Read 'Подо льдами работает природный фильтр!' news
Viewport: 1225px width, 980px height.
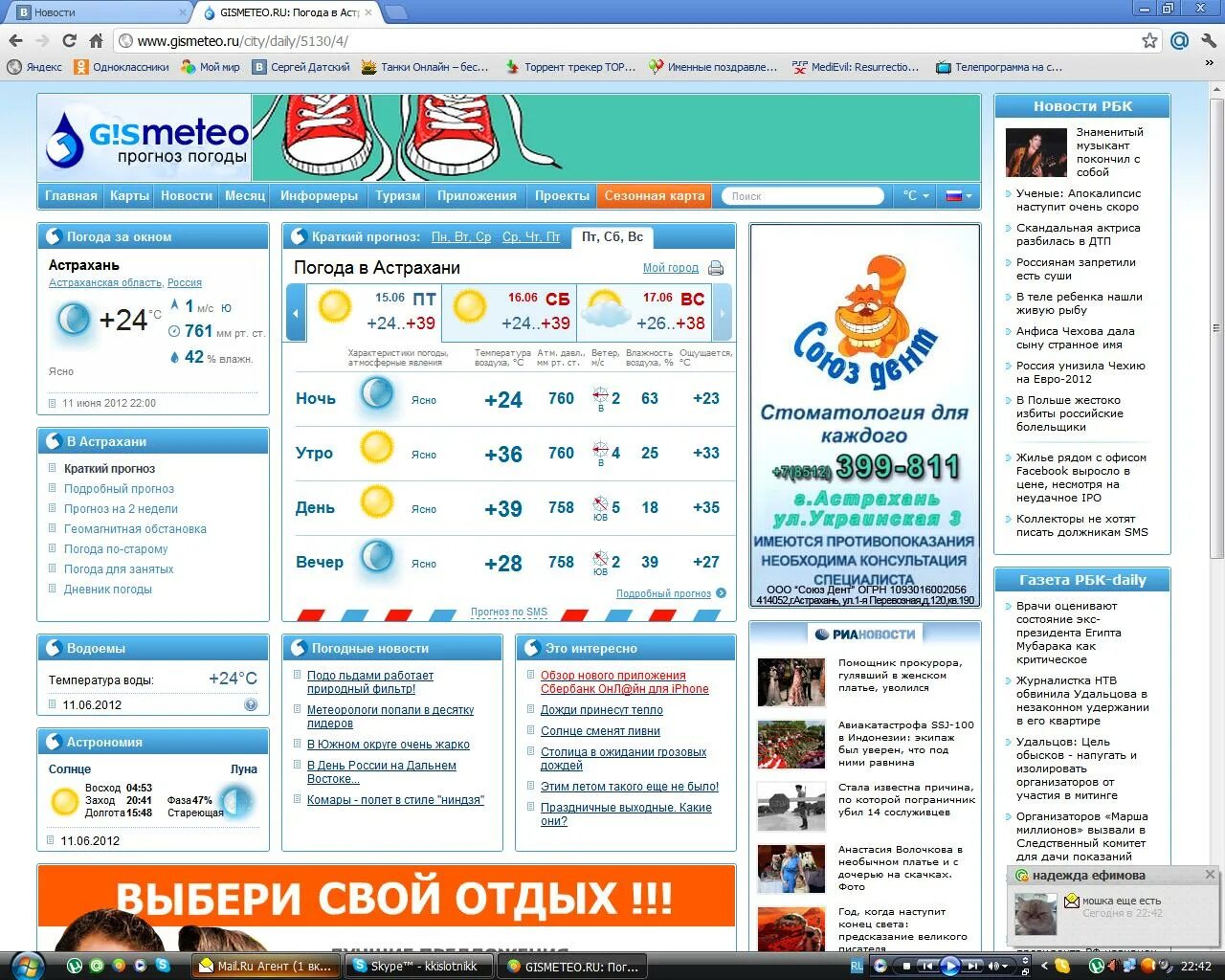pos(370,682)
